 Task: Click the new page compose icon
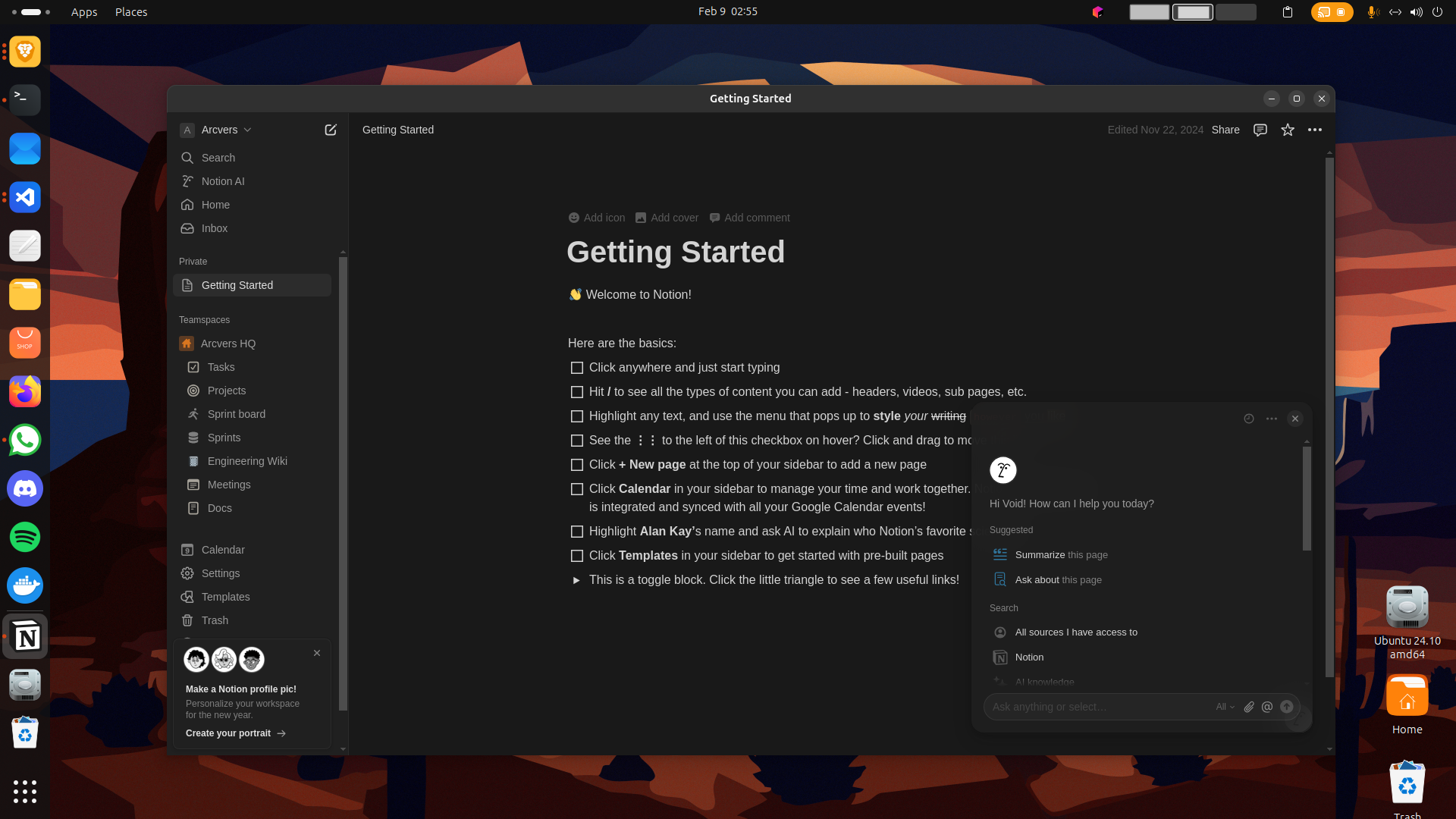[331, 130]
